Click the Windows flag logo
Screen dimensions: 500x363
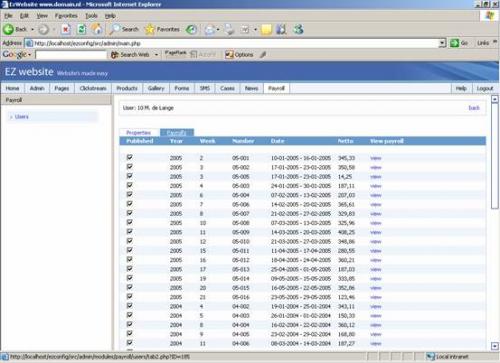(489, 16)
